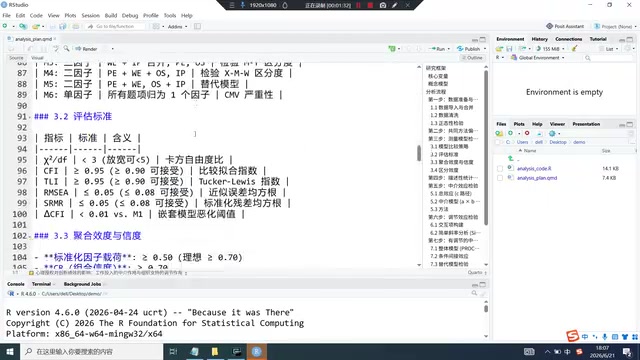Screen dimensions: 640x360
Task: Click the go-up parent directory arrow
Action: [x=510, y=159]
